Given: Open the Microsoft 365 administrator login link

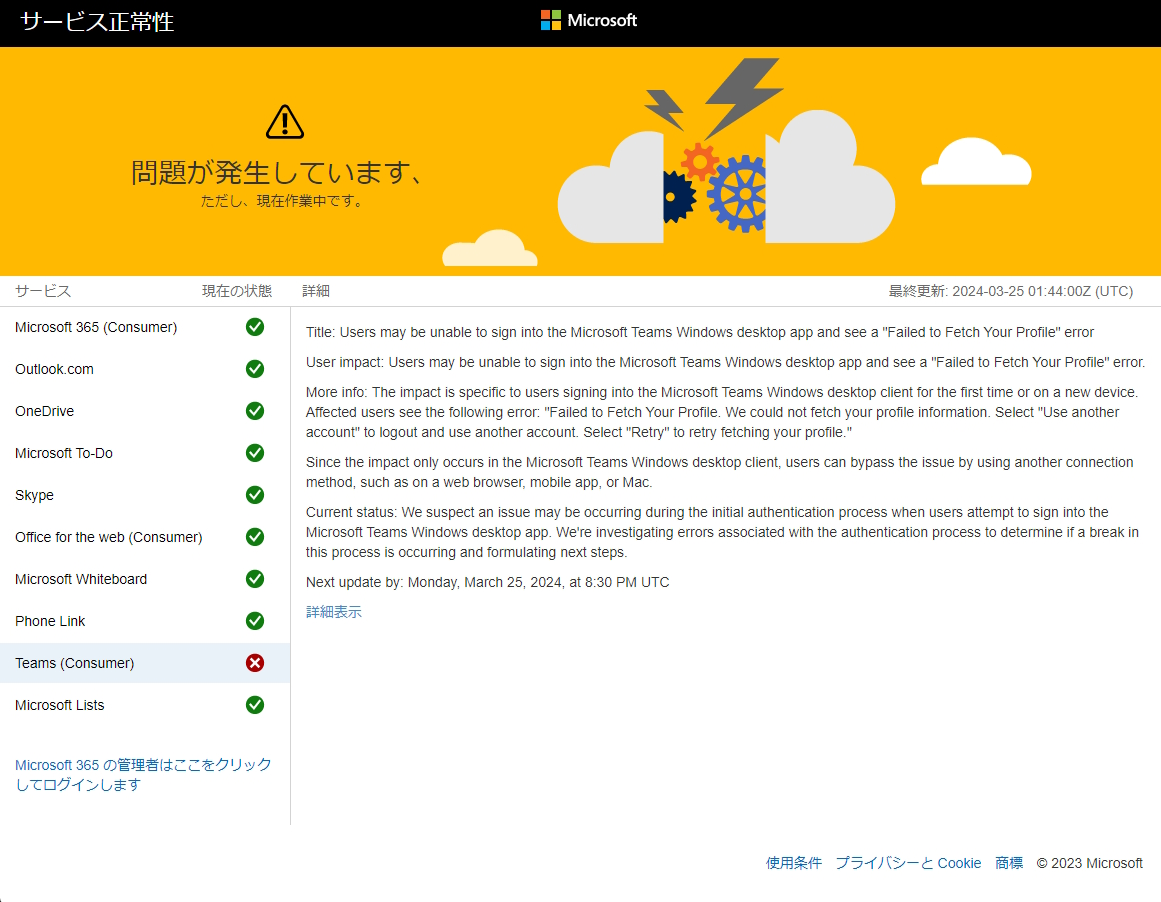Looking at the screenshot, I should tap(142, 774).
